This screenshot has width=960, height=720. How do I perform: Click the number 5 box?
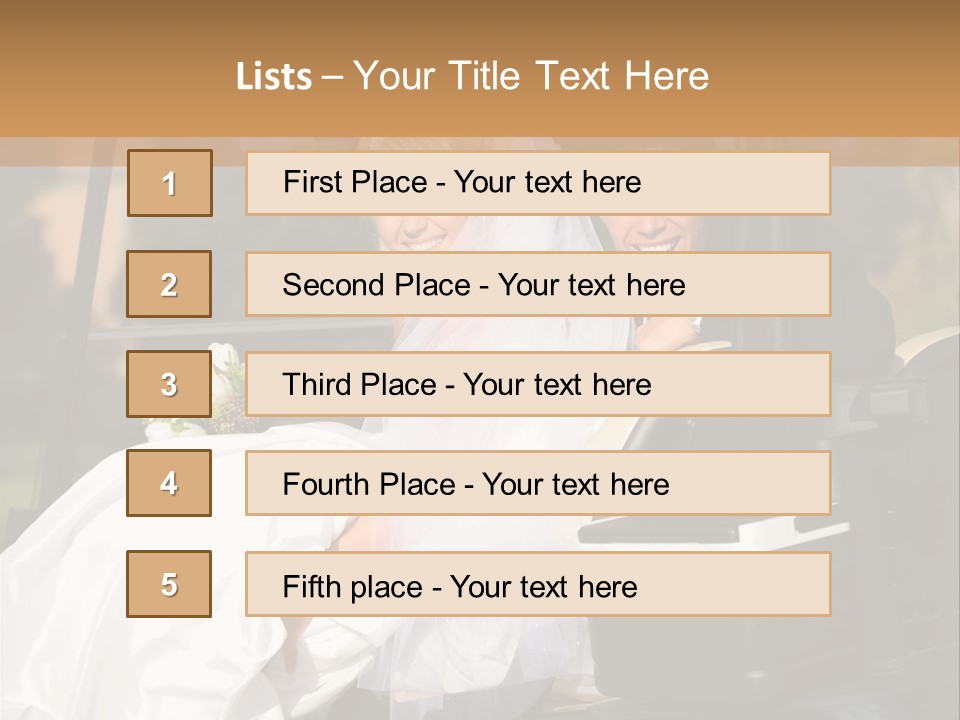169,584
